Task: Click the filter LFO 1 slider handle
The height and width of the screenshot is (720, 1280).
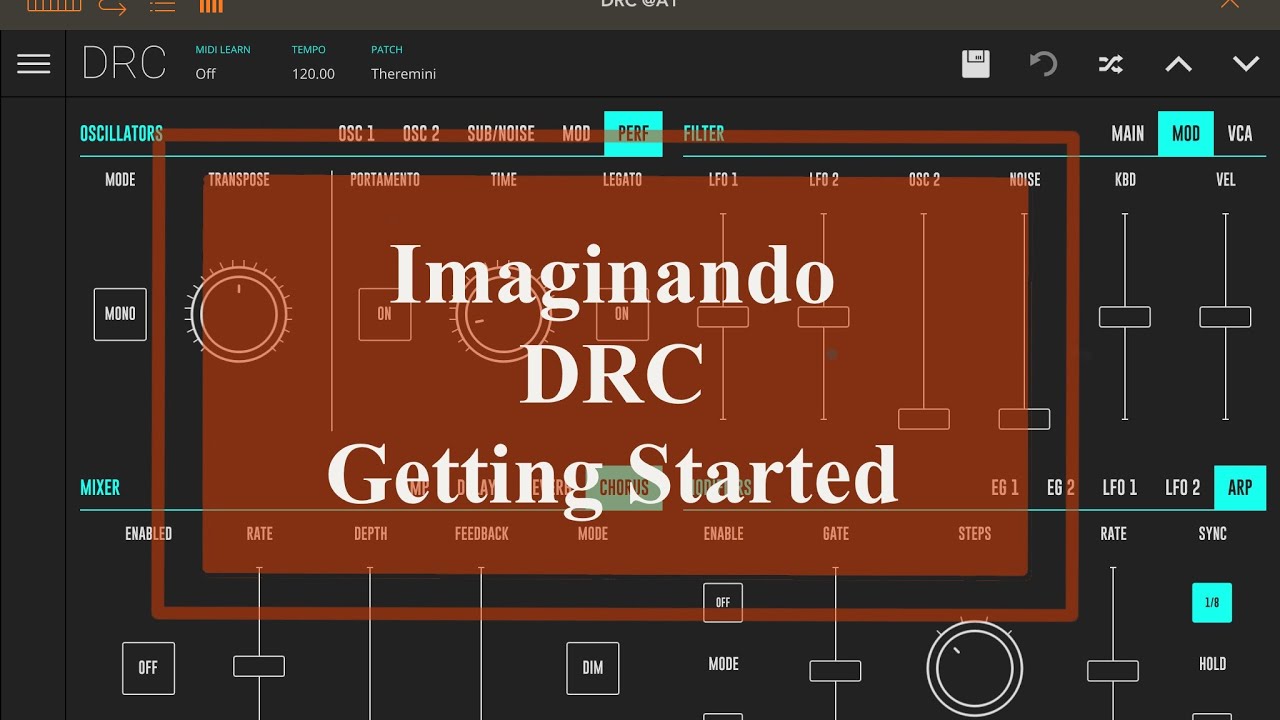Action: pos(723,317)
